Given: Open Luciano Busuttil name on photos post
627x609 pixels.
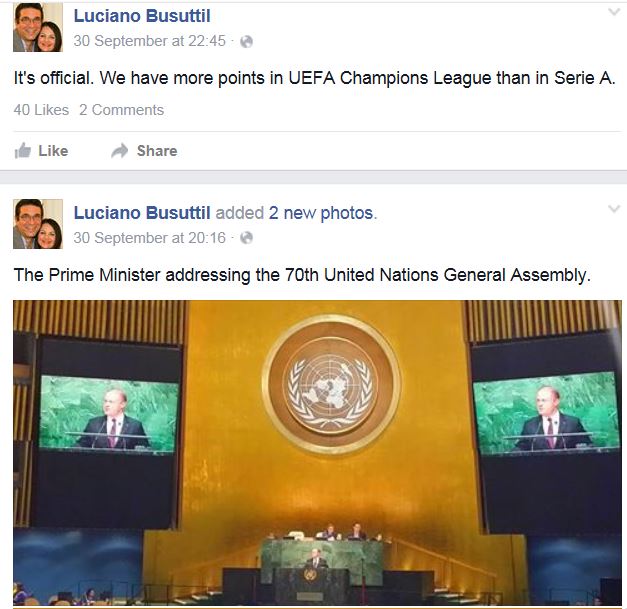Looking at the screenshot, I should click(142, 213).
